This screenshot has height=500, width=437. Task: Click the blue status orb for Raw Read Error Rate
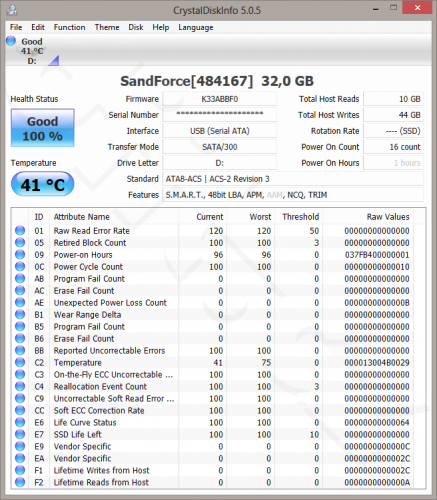coord(20,231)
